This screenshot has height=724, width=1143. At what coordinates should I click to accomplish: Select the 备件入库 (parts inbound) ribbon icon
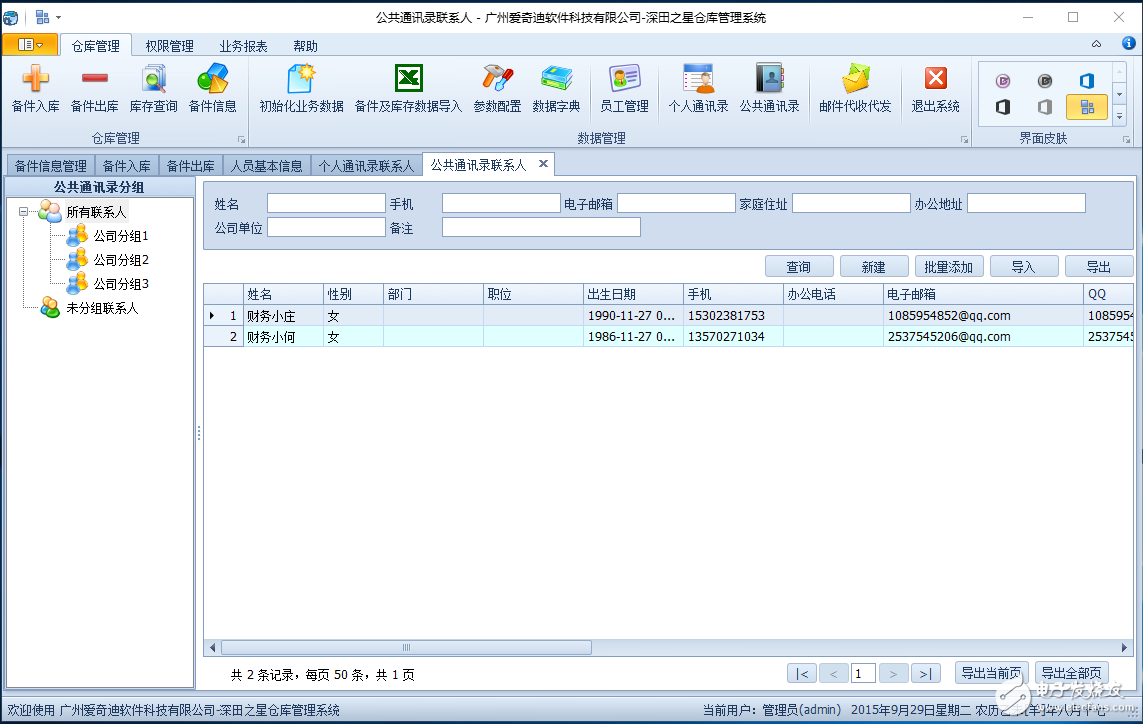(34, 88)
